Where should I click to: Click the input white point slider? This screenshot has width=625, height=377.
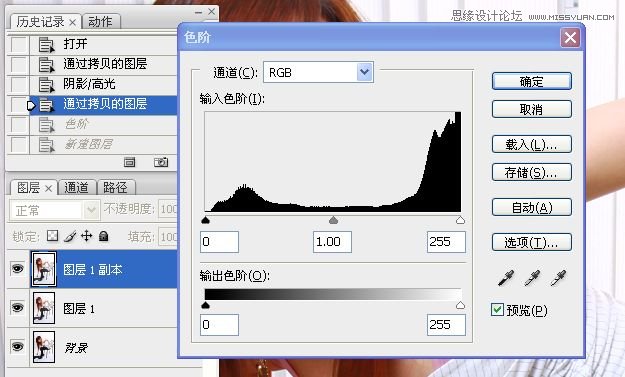coord(460,220)
